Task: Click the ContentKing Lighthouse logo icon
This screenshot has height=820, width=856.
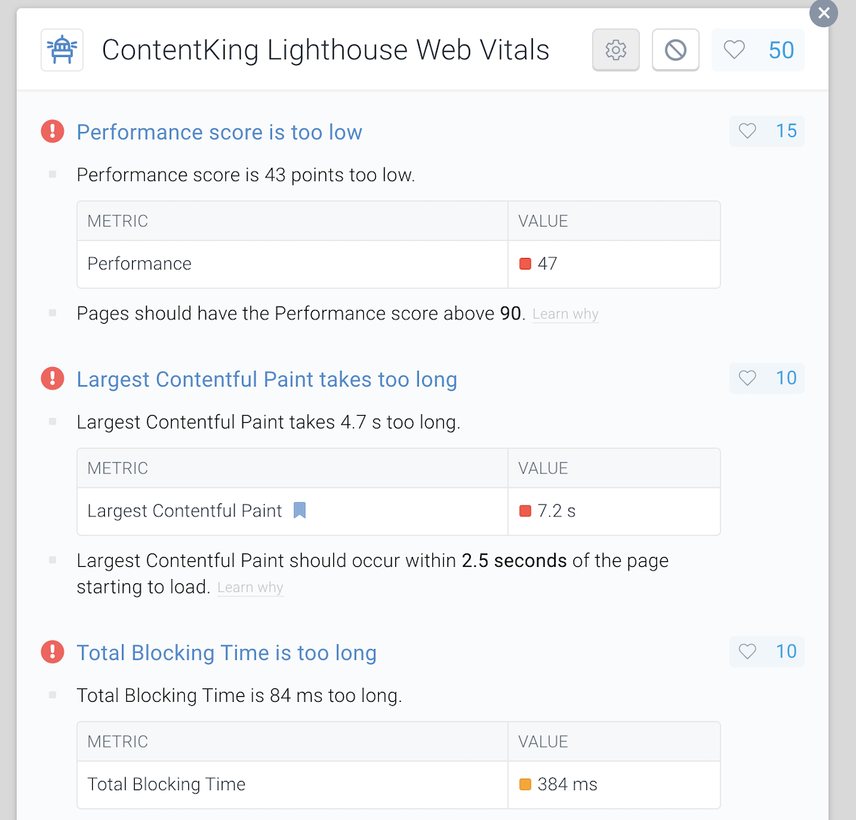Action: pos(62,50)
